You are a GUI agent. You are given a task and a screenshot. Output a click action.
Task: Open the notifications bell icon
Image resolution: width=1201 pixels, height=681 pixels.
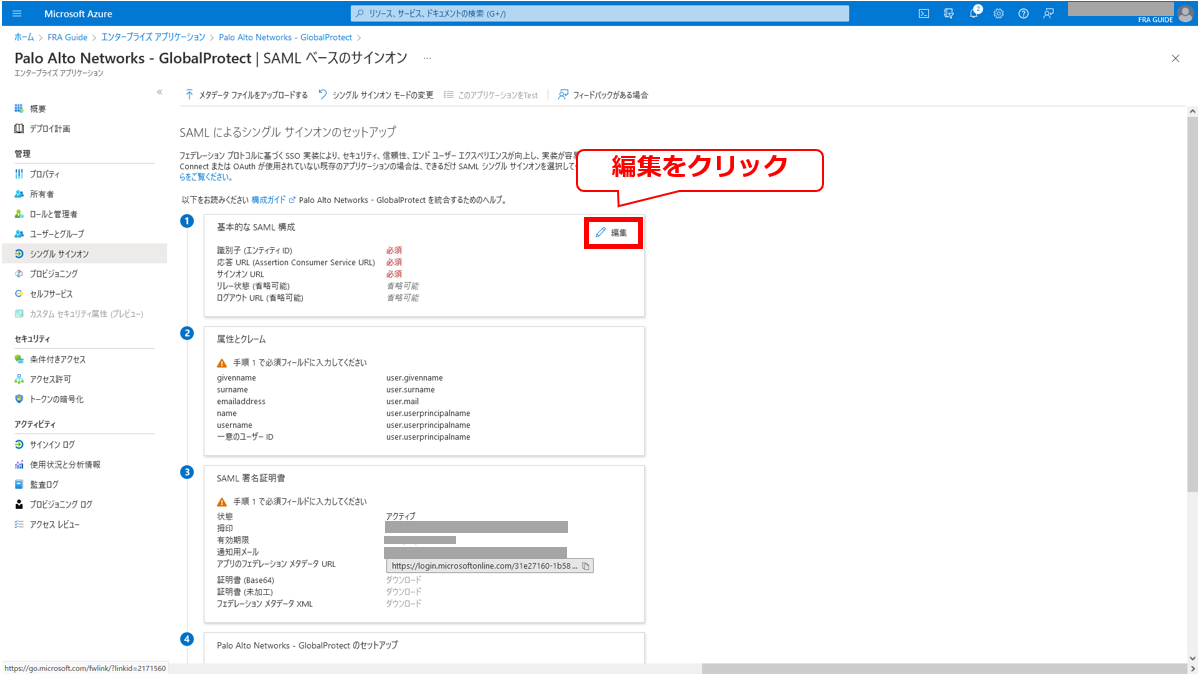(973, 14)
